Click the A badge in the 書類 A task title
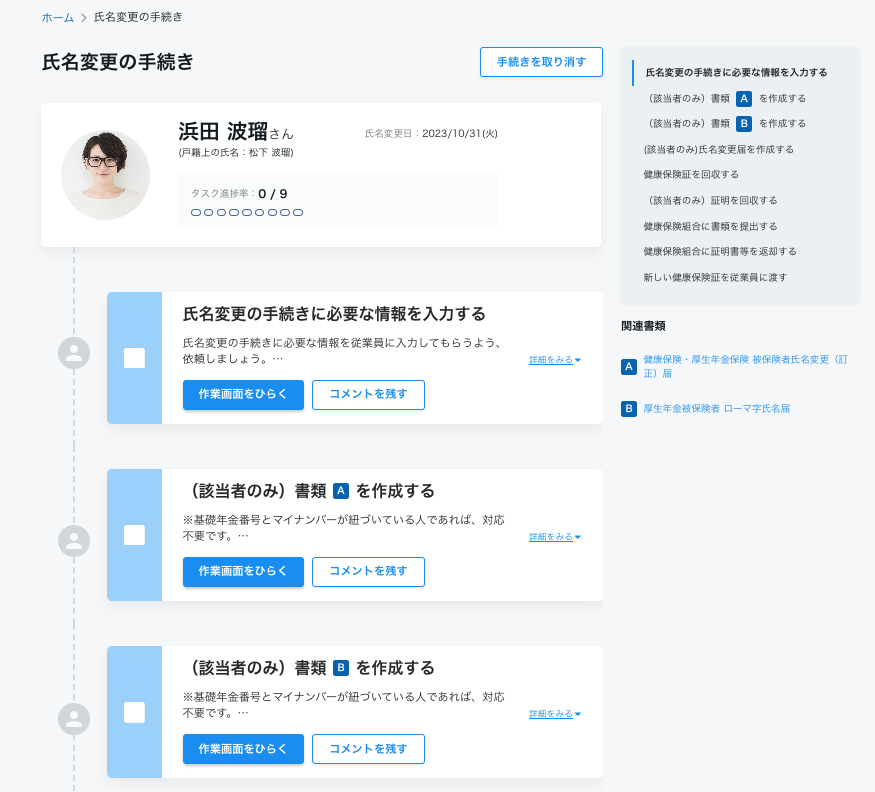 point(341,491)
